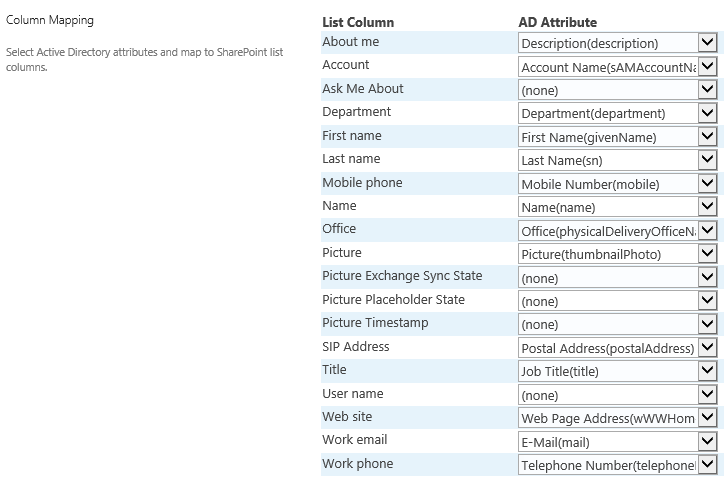Open the Web site attribute dropdown
This screenshot has height=479, width=724.
click(x=708, y=418)
